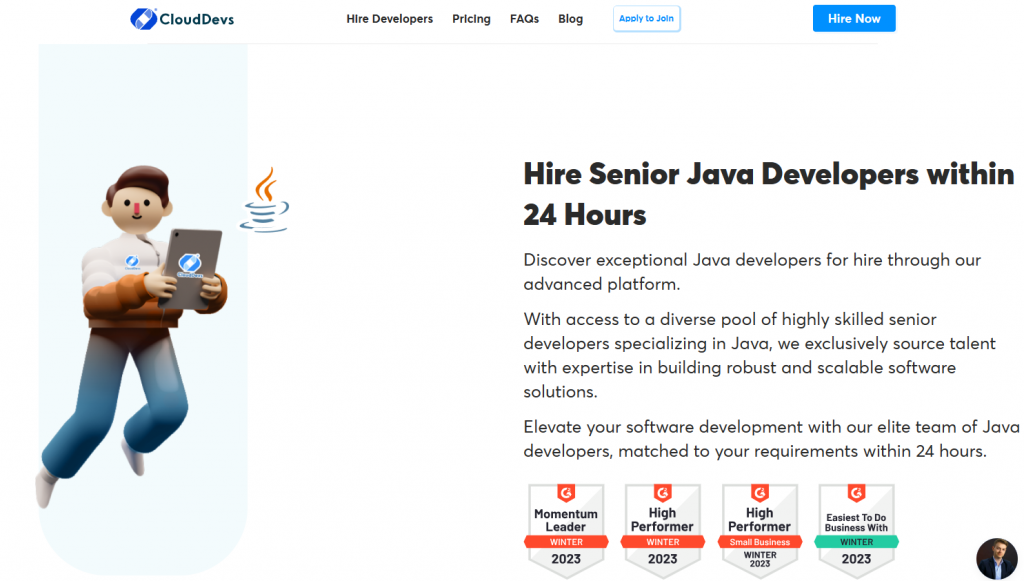
Task: Click the Easiest To Do Business With badge
Action: [856, 530]
